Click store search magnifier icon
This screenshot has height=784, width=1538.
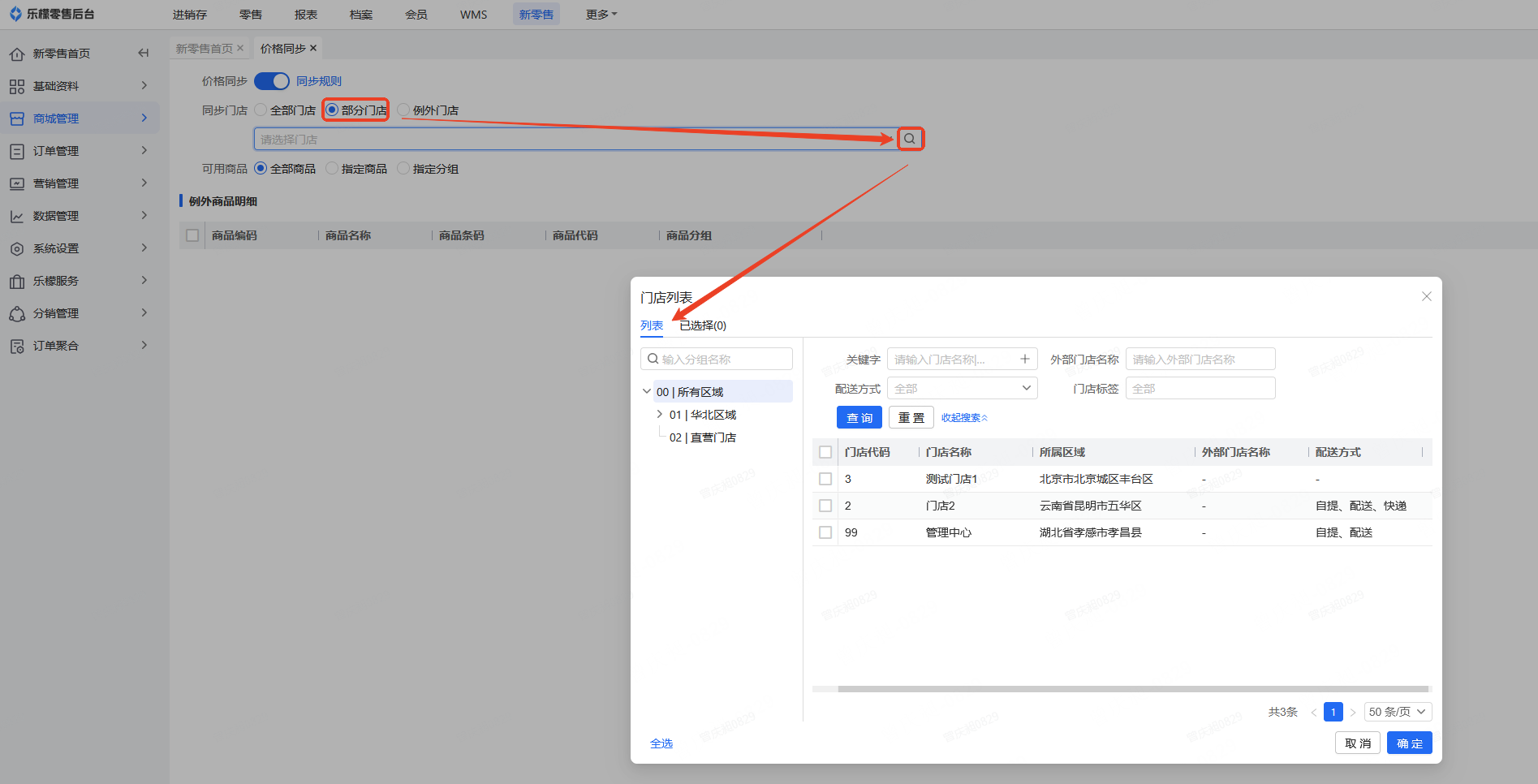[910, 139]
